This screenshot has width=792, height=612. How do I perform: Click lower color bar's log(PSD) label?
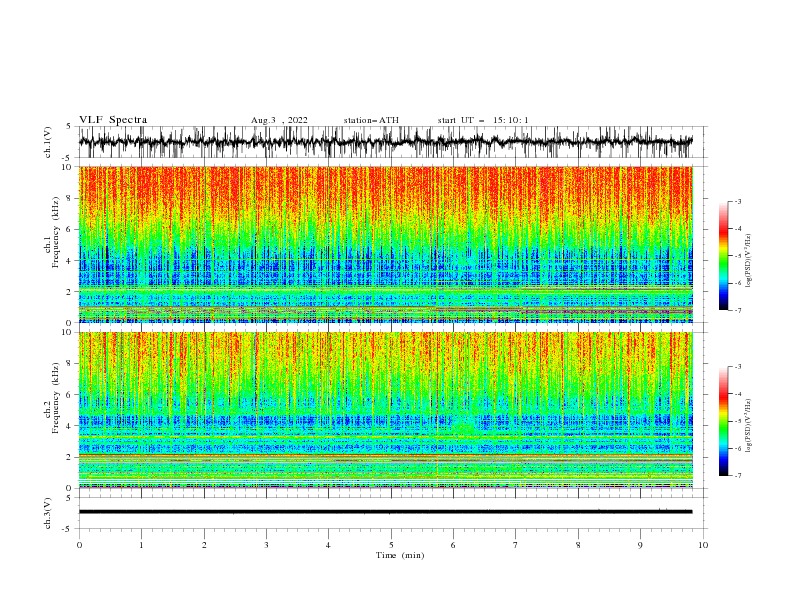(x=749, y=426)
